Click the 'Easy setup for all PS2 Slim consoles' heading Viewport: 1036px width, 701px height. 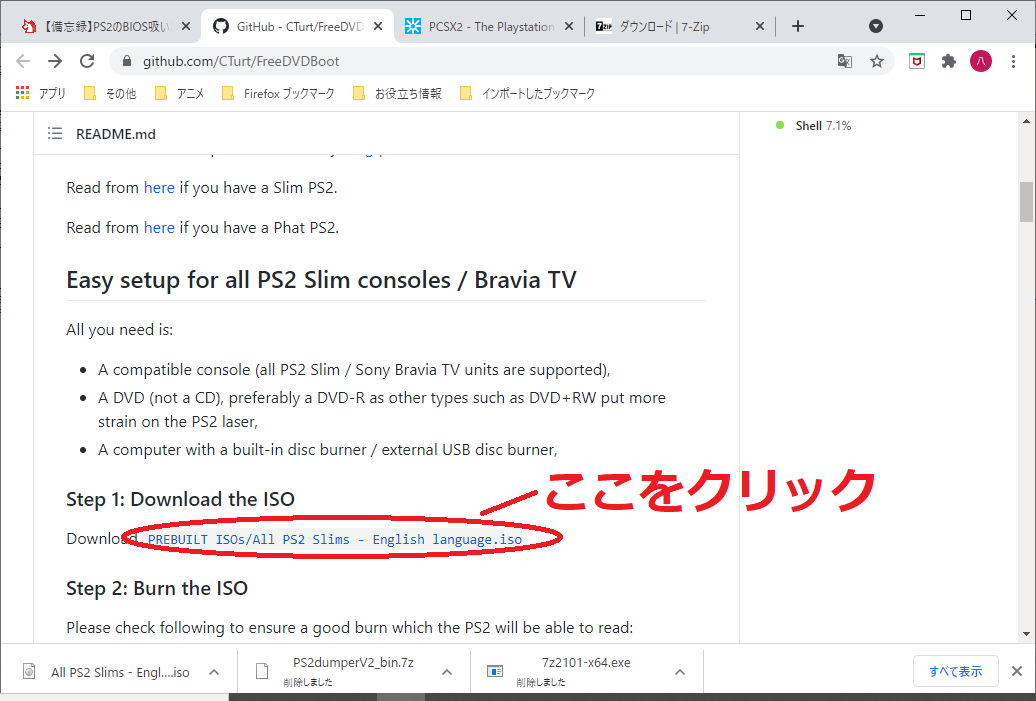click(x=321, y=280)
